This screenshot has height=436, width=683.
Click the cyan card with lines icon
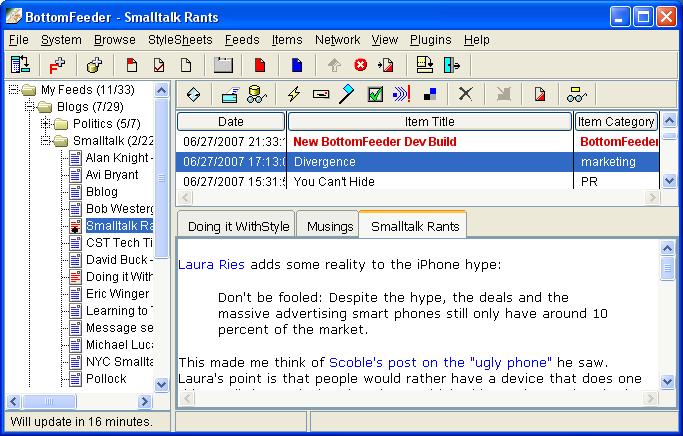[230, 94]
